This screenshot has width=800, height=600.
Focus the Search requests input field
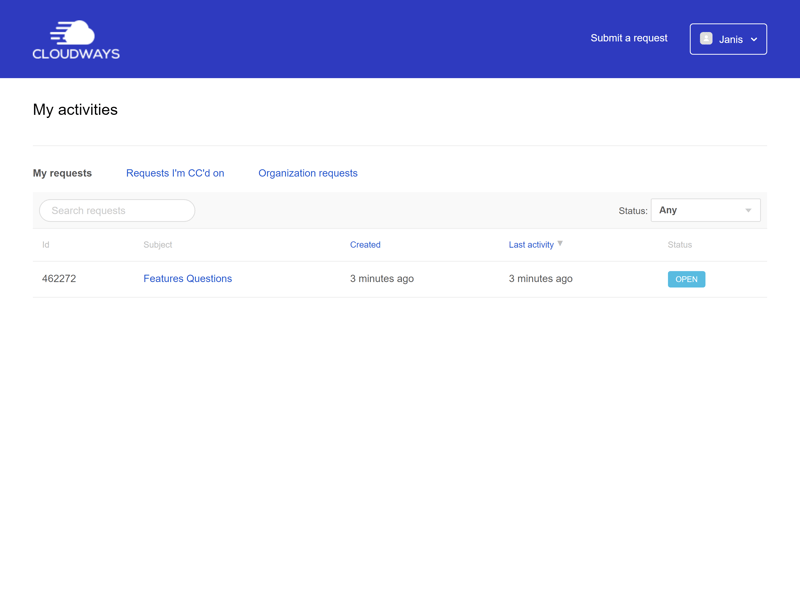pyautogui.click(x=117, y=211)
